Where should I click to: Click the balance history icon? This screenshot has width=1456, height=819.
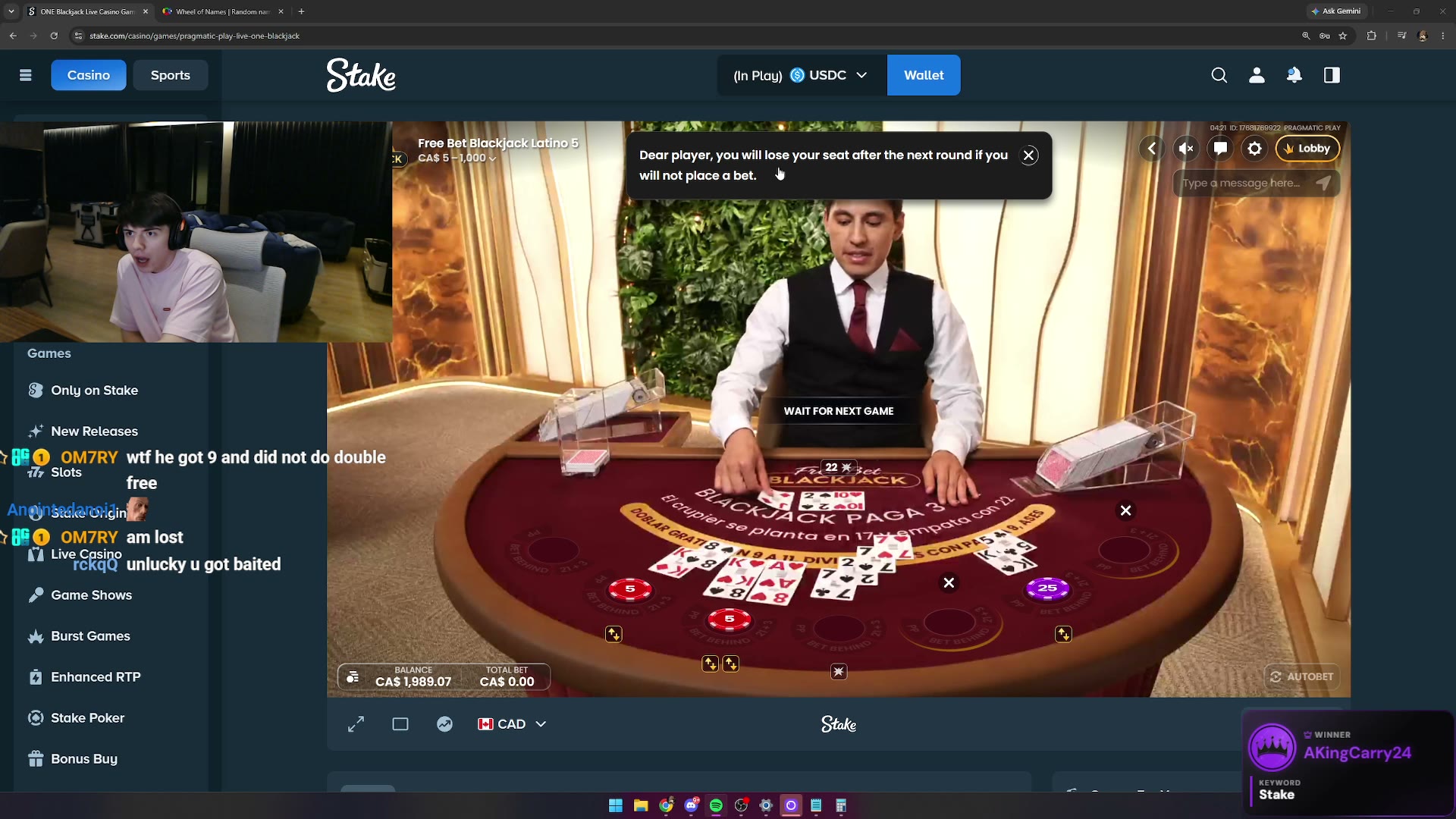point(353,676)
